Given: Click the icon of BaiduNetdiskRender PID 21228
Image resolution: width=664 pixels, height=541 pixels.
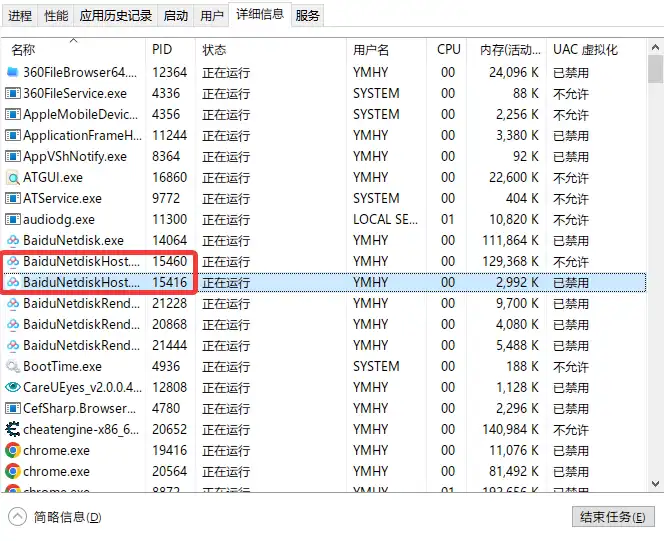Looking at the screenshot, I should click(13, 304).
